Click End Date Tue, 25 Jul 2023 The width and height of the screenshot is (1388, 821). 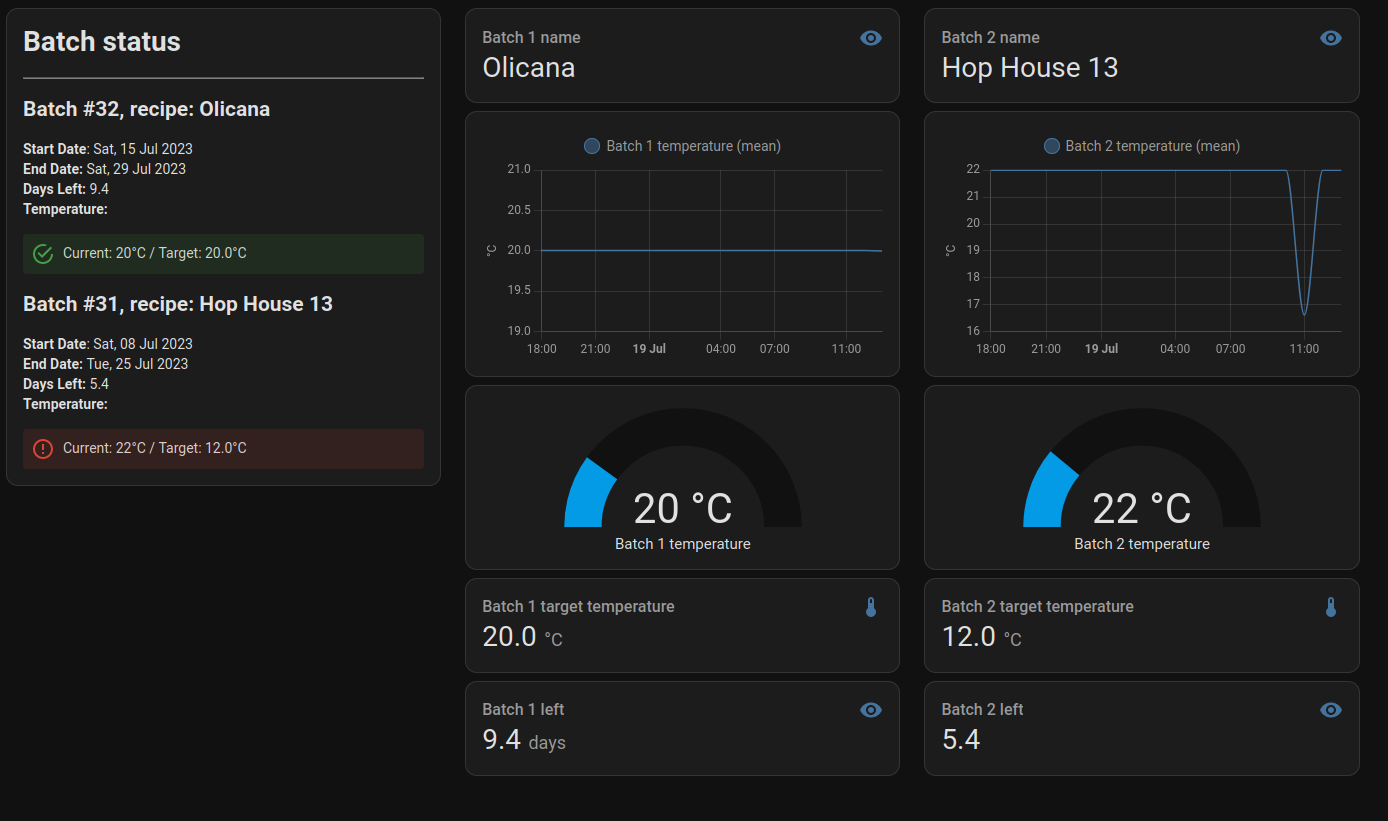tap(105, 364)
